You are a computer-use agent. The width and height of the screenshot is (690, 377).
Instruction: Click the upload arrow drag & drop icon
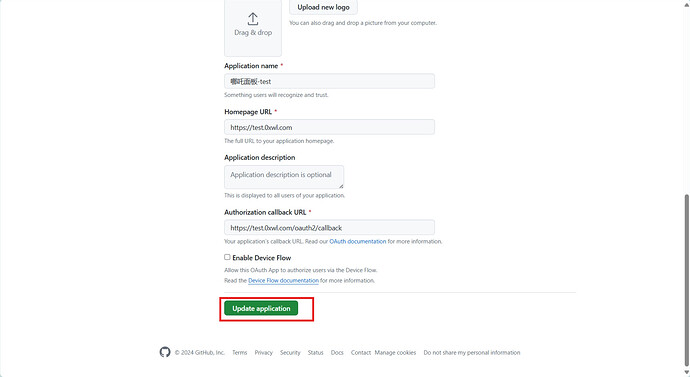[253, 19]
